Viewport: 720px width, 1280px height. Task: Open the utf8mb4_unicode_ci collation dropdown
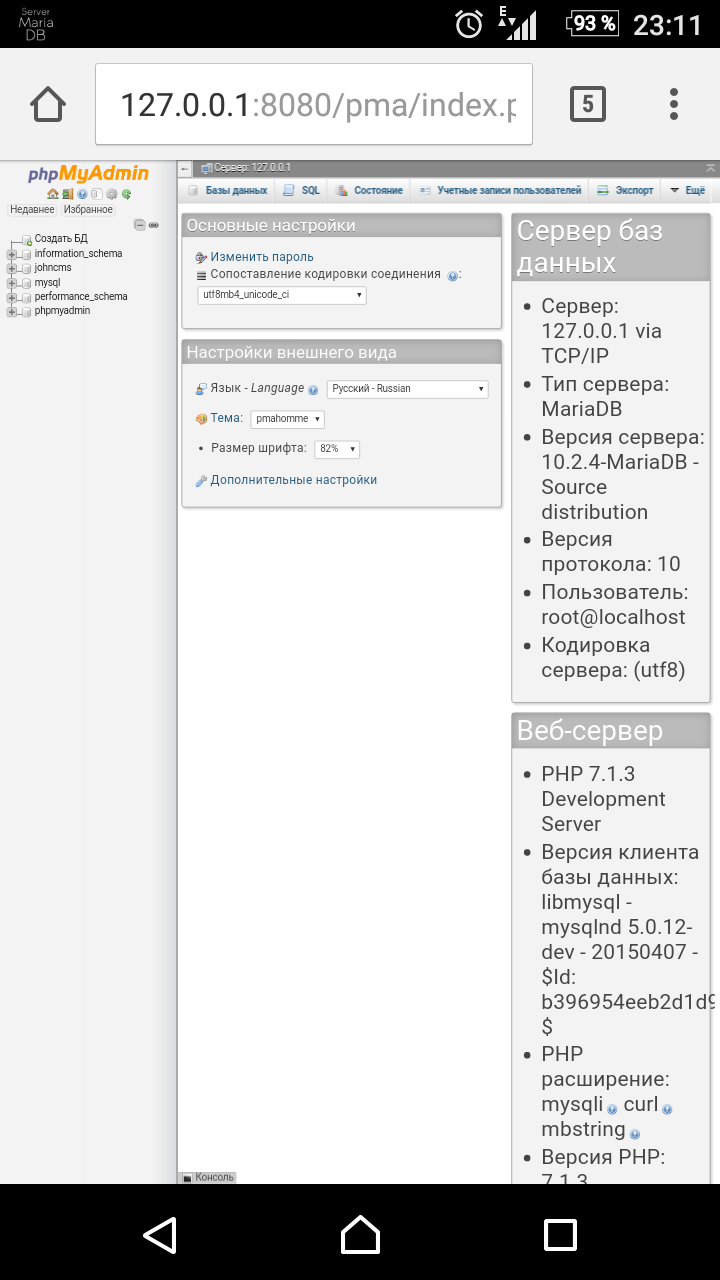pyautogui.click(x=282, y=295)
